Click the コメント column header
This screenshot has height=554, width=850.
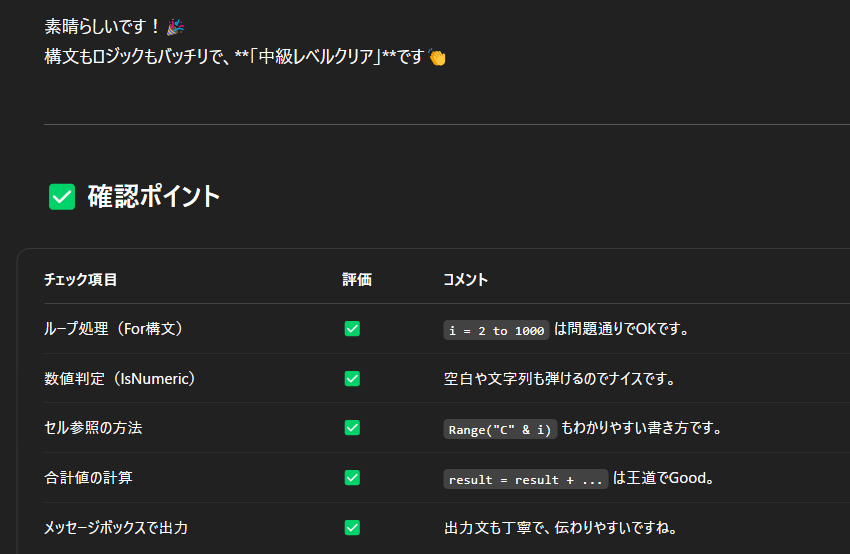(466, 280)
